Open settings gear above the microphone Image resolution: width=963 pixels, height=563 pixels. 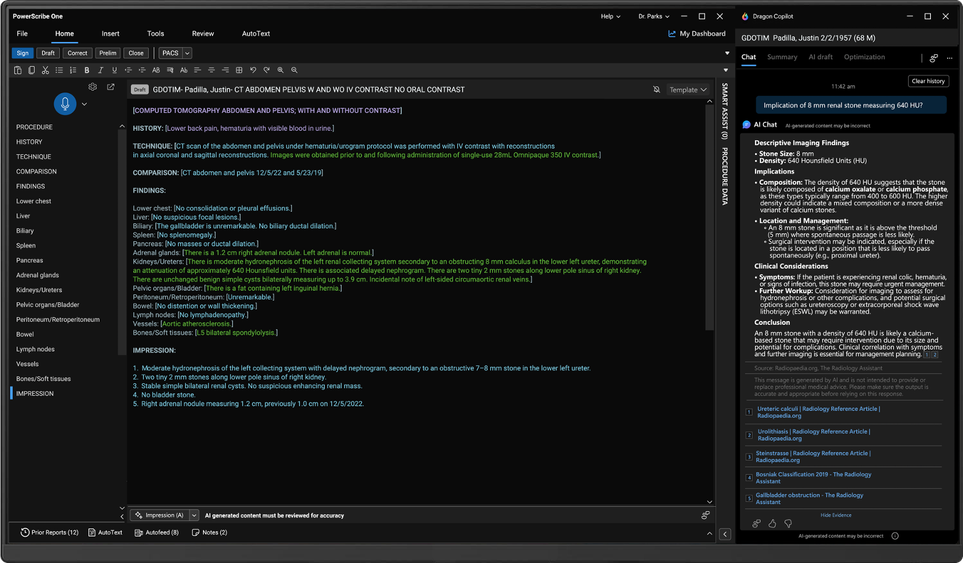coord(92,87)
